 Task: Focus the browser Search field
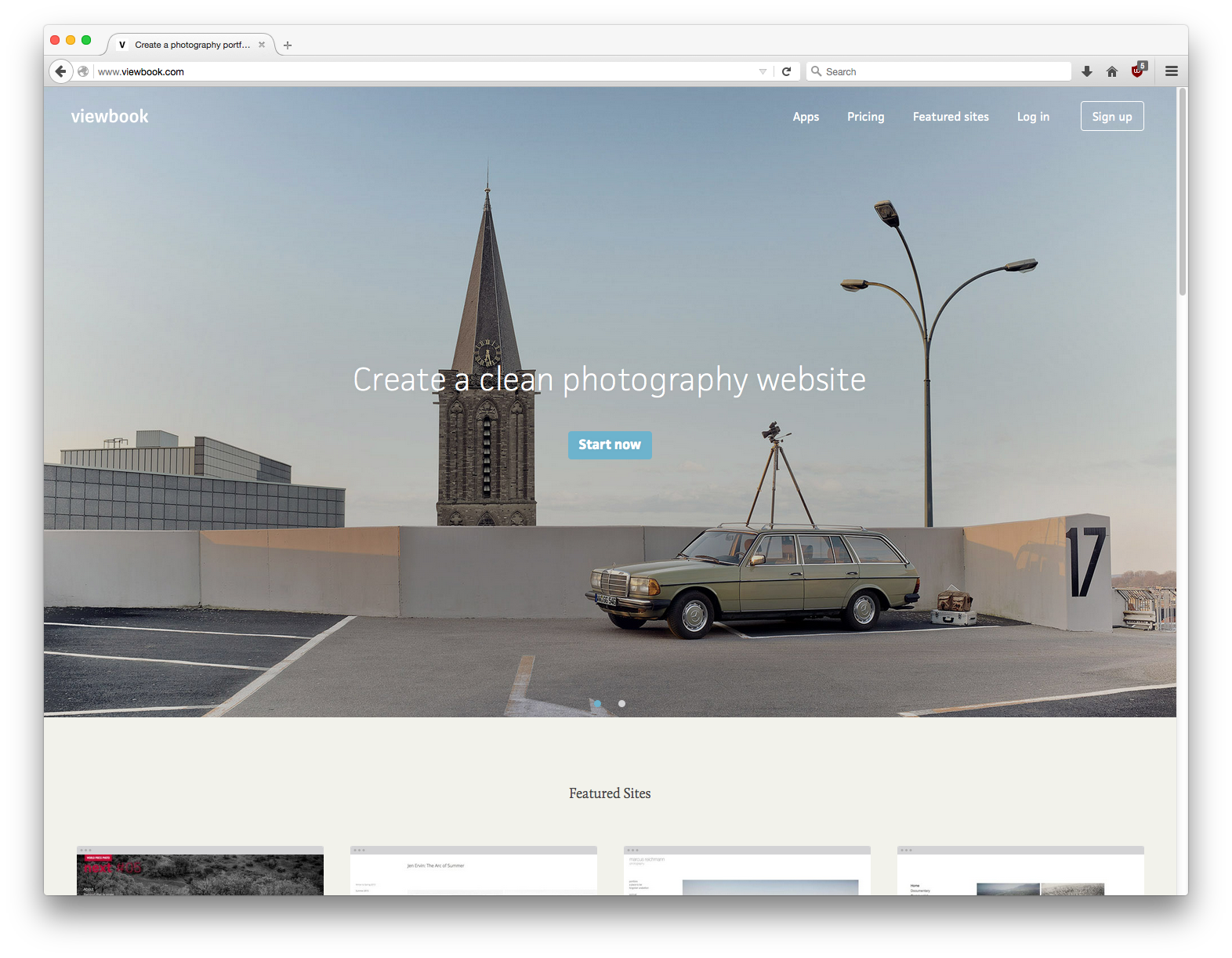tap(940, 71)
